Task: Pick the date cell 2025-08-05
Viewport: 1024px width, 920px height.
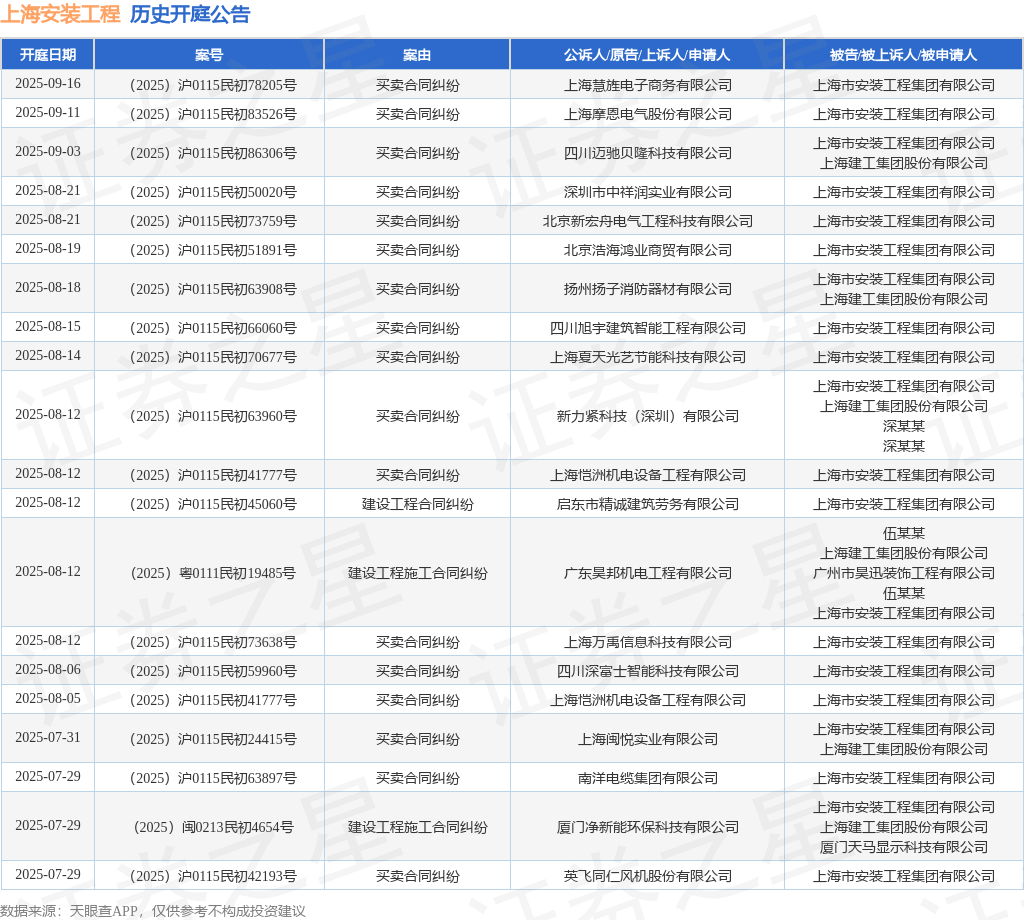Action: (x=48, y=699)
